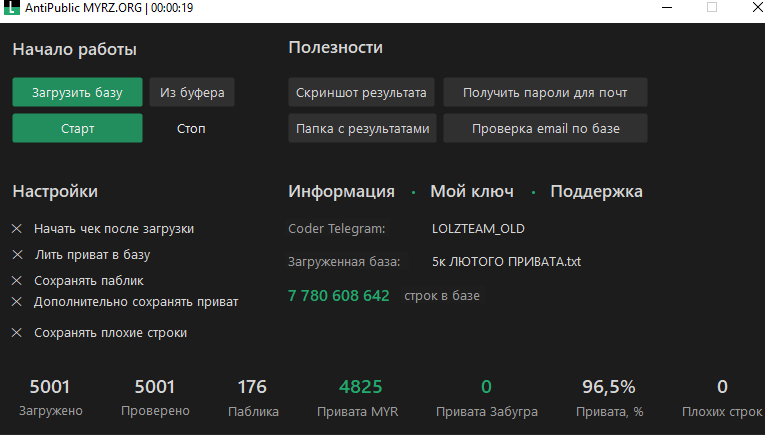The image size is (765, 435).
Task: Click the 'Привата Забугра' label
Action: 487,412
